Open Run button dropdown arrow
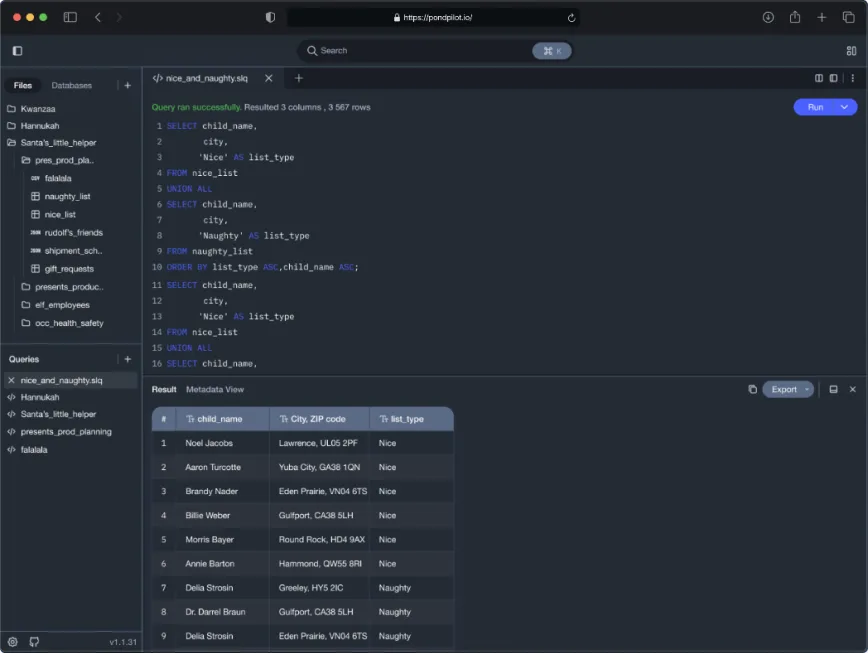Screen dimensions: 868x653 [844, 107]
